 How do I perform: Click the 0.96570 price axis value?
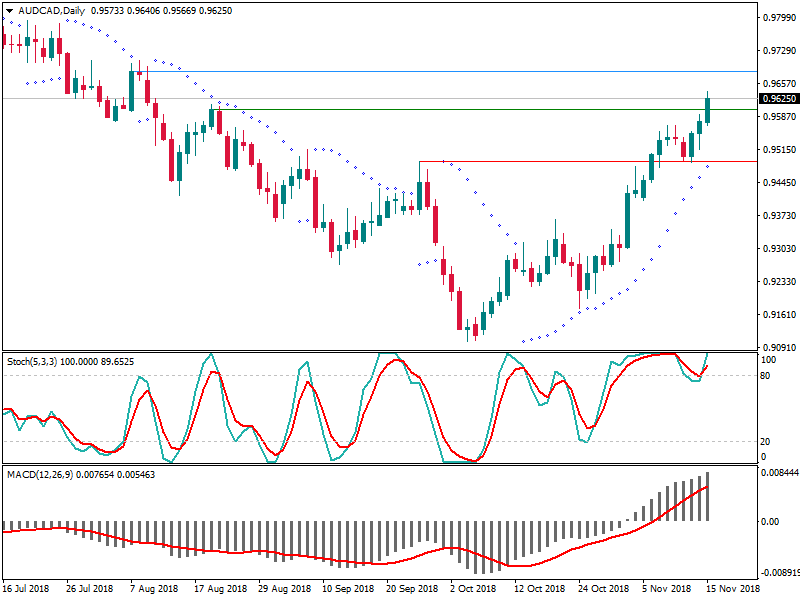[780, 84]
